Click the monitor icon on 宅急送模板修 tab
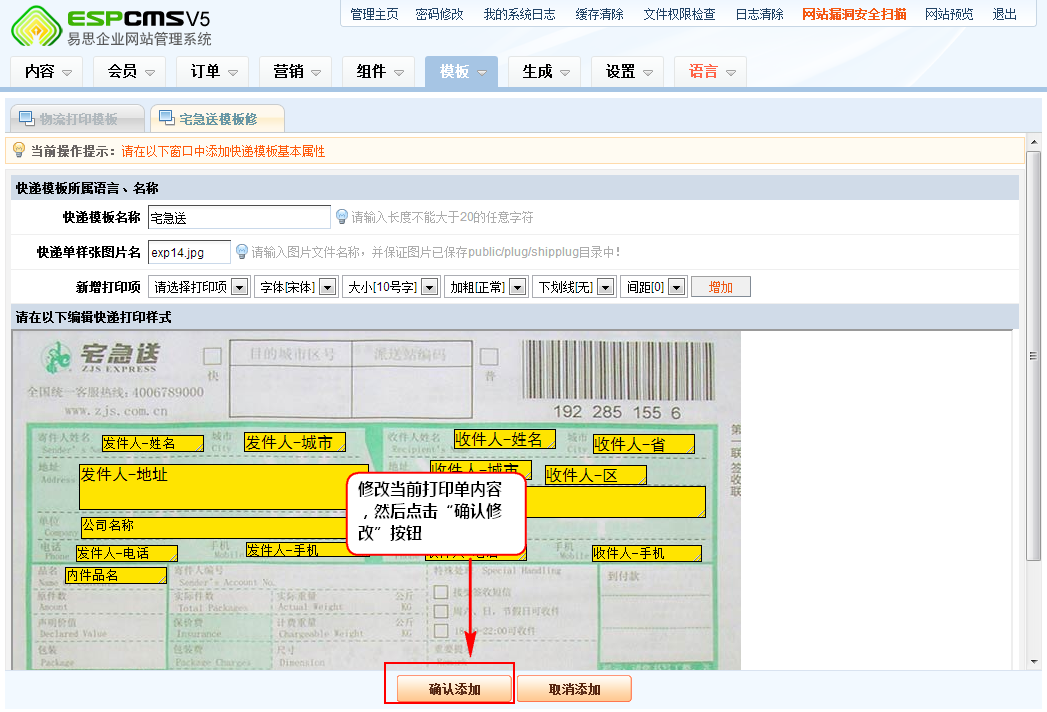 (167, 118)
